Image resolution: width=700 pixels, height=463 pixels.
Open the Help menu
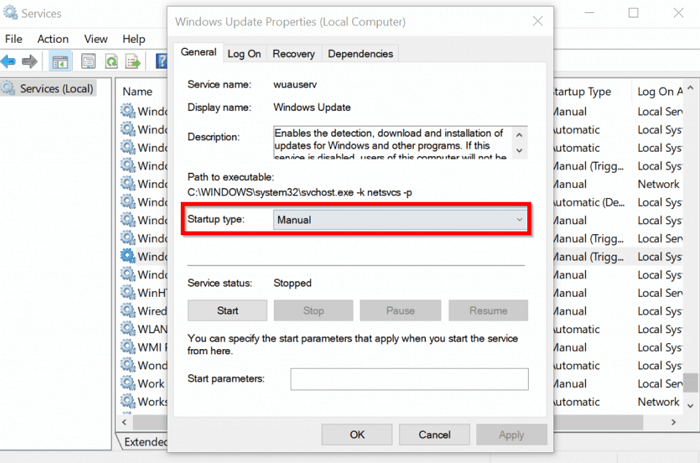click(x=133, y=39)
